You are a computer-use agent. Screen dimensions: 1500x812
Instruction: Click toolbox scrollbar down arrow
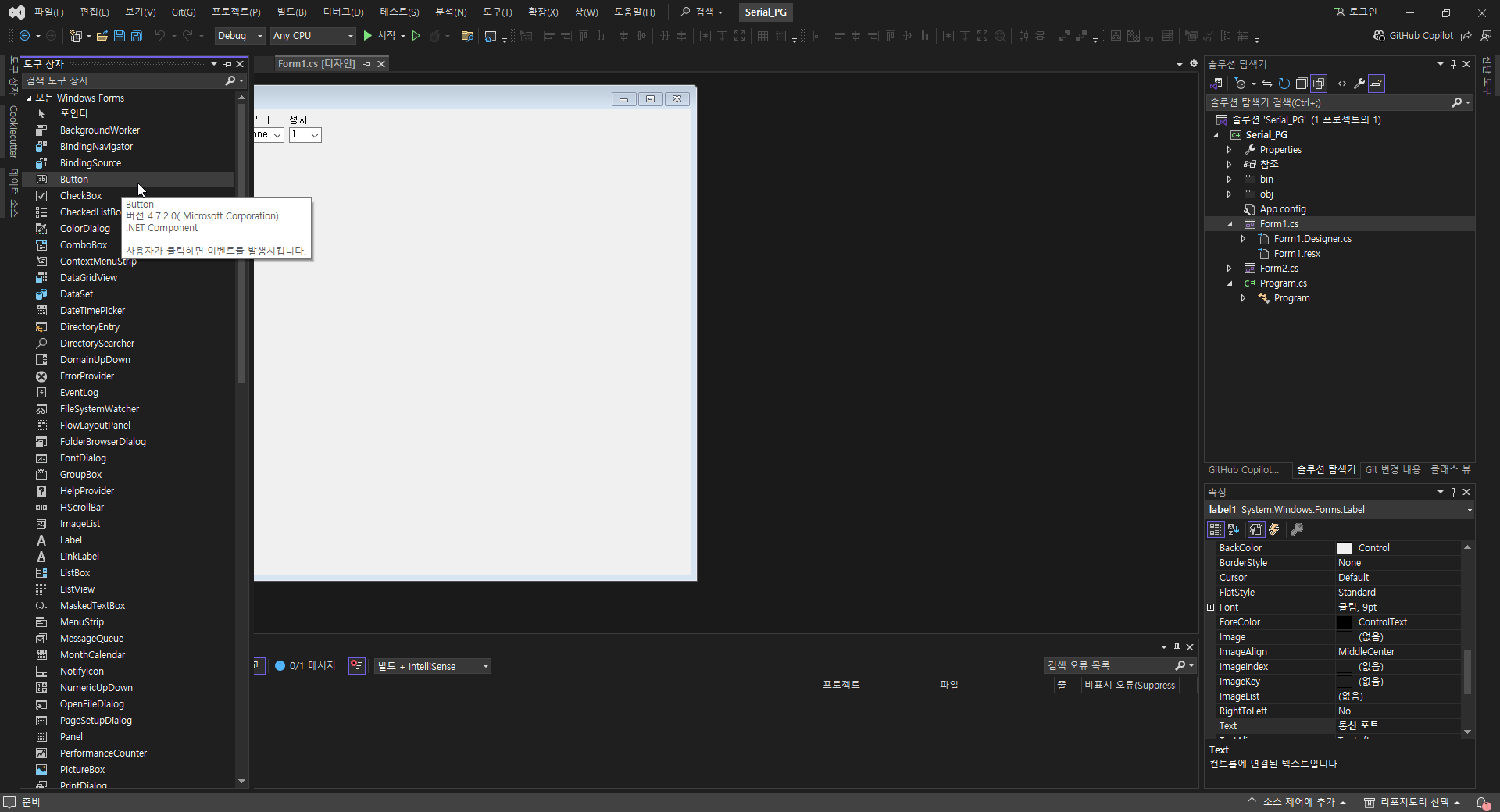(x=241, y=781)
